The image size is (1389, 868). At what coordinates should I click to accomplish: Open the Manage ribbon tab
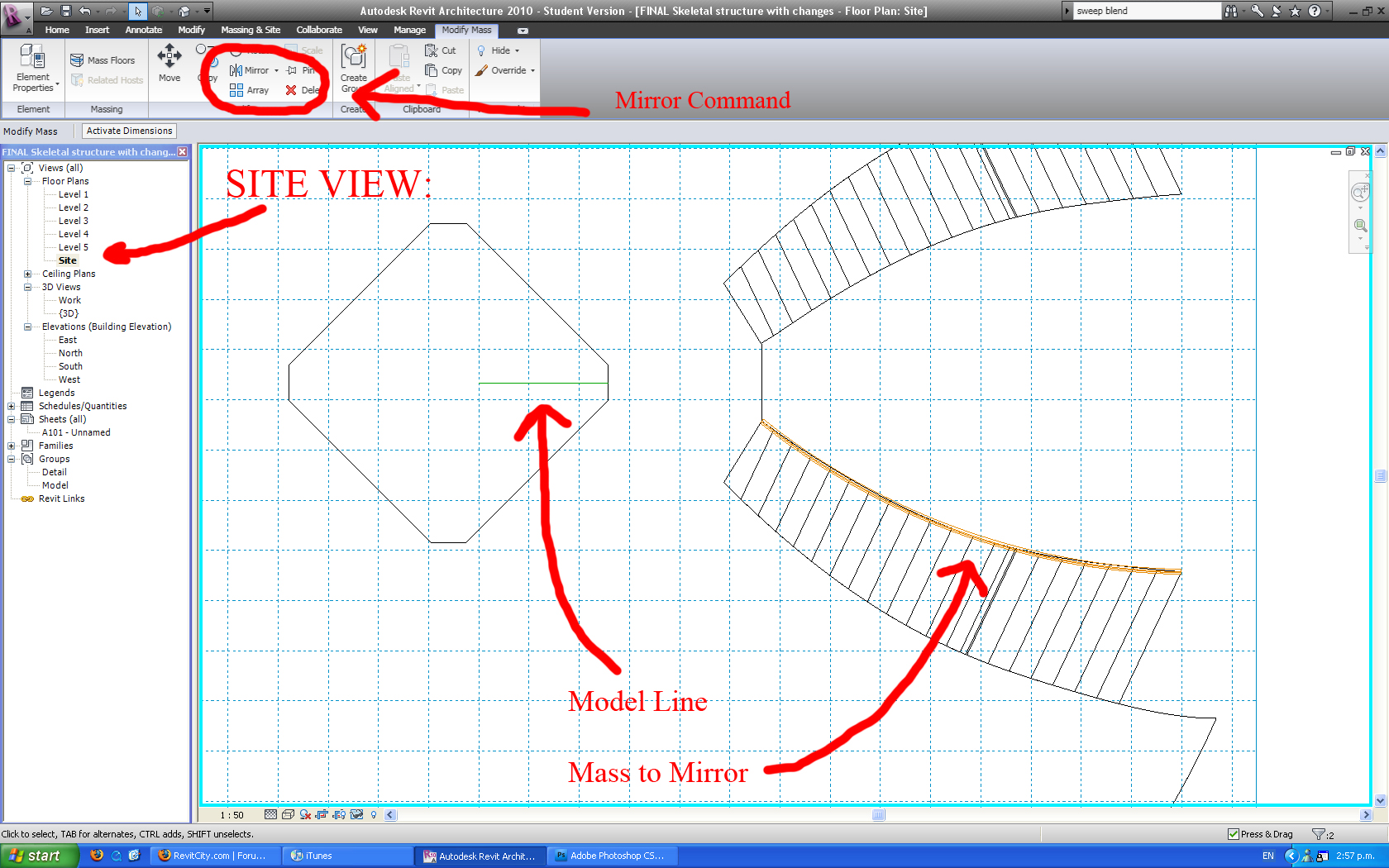[409, 30]
